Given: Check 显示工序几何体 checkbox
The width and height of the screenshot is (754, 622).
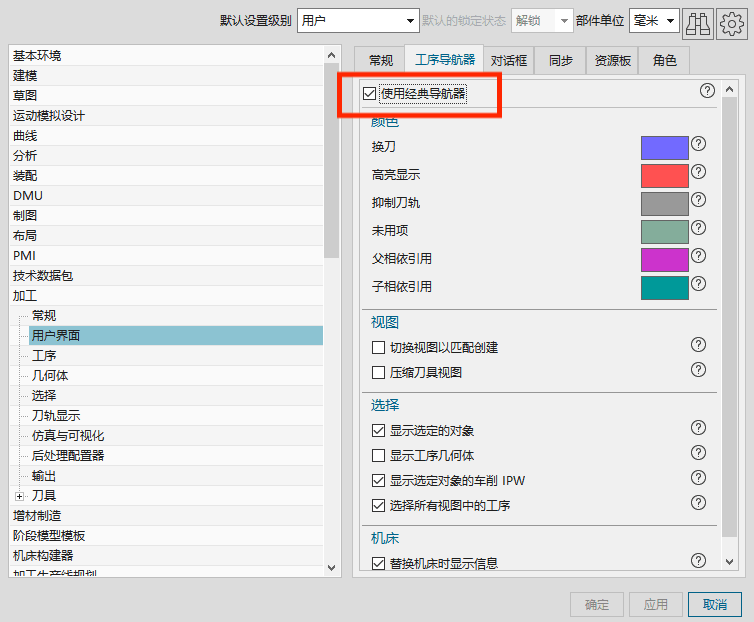Looking at the screenshot, I should click(x=378, y=456).
